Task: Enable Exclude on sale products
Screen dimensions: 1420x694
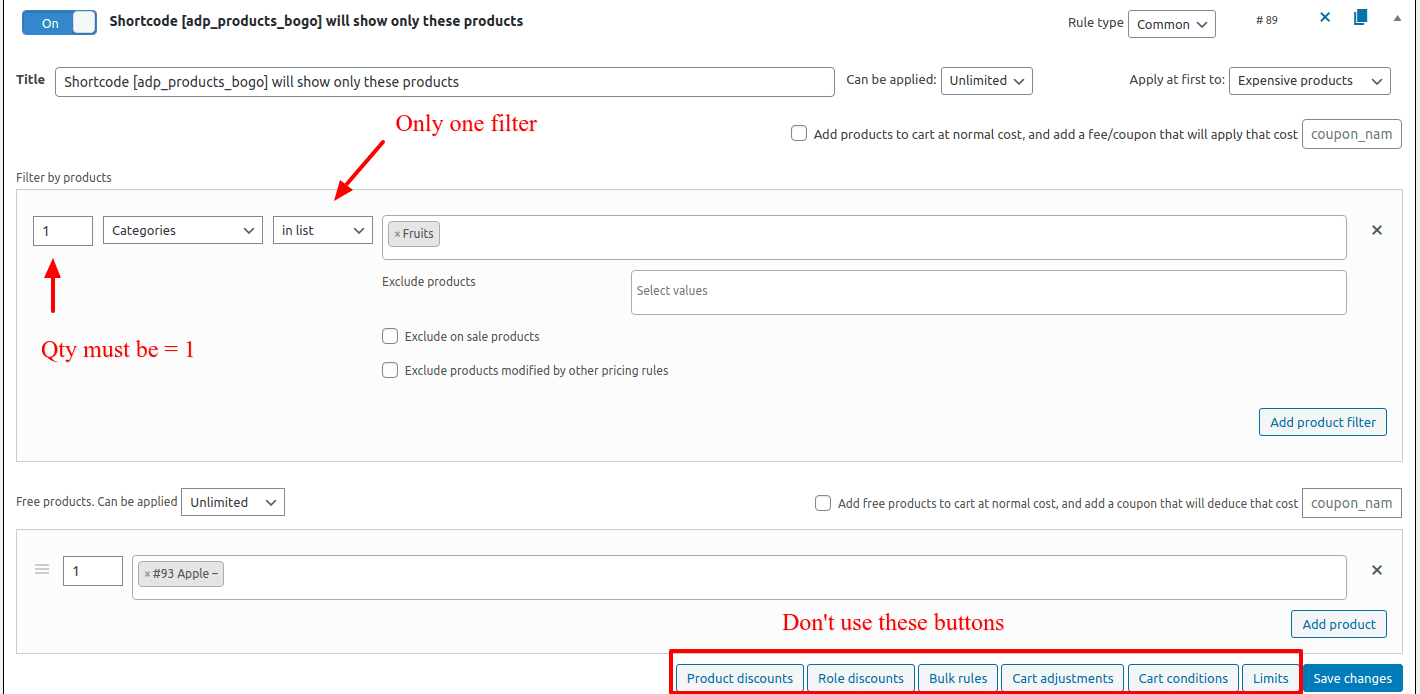Action: click(390, 337)
